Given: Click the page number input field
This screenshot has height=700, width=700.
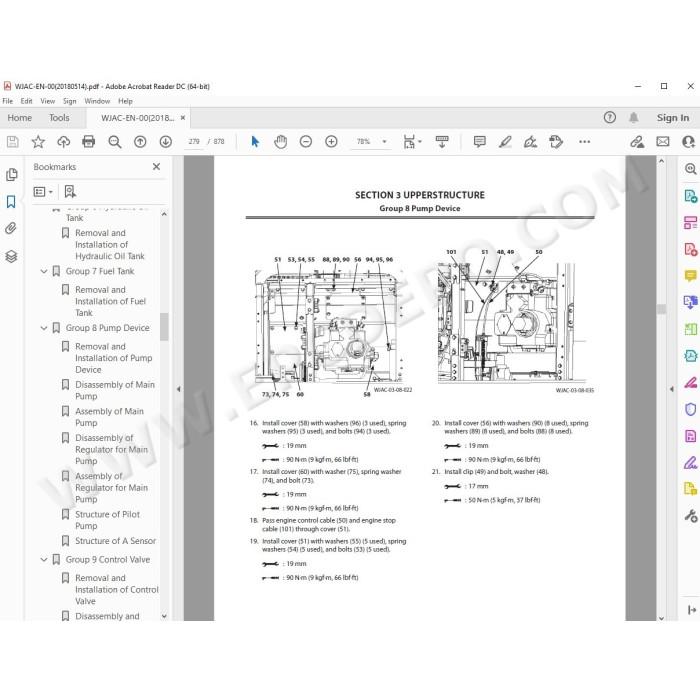Looking at the screenshot, I should 194,142.
